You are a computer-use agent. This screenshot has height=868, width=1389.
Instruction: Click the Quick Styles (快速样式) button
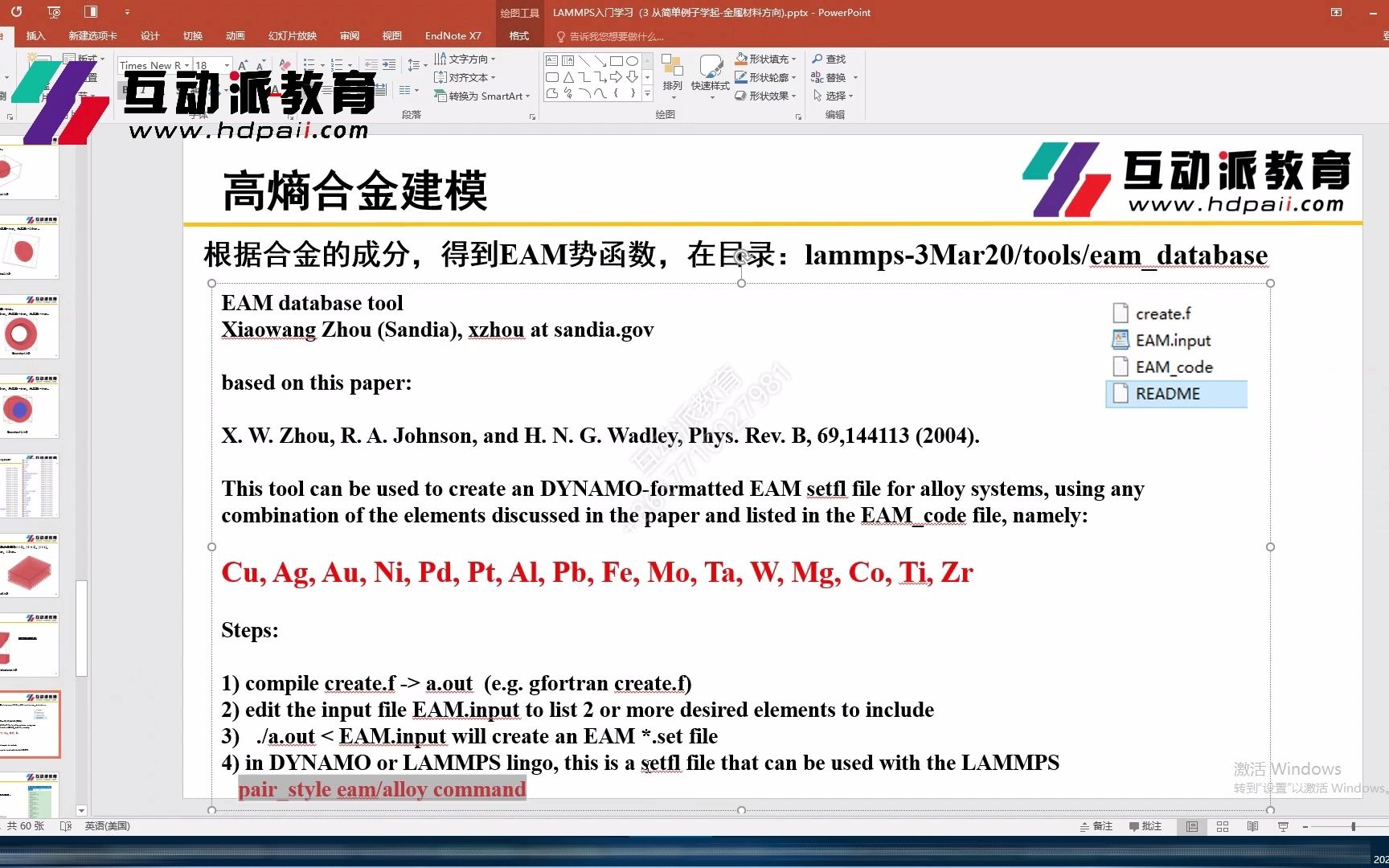(x=710, y=76)
